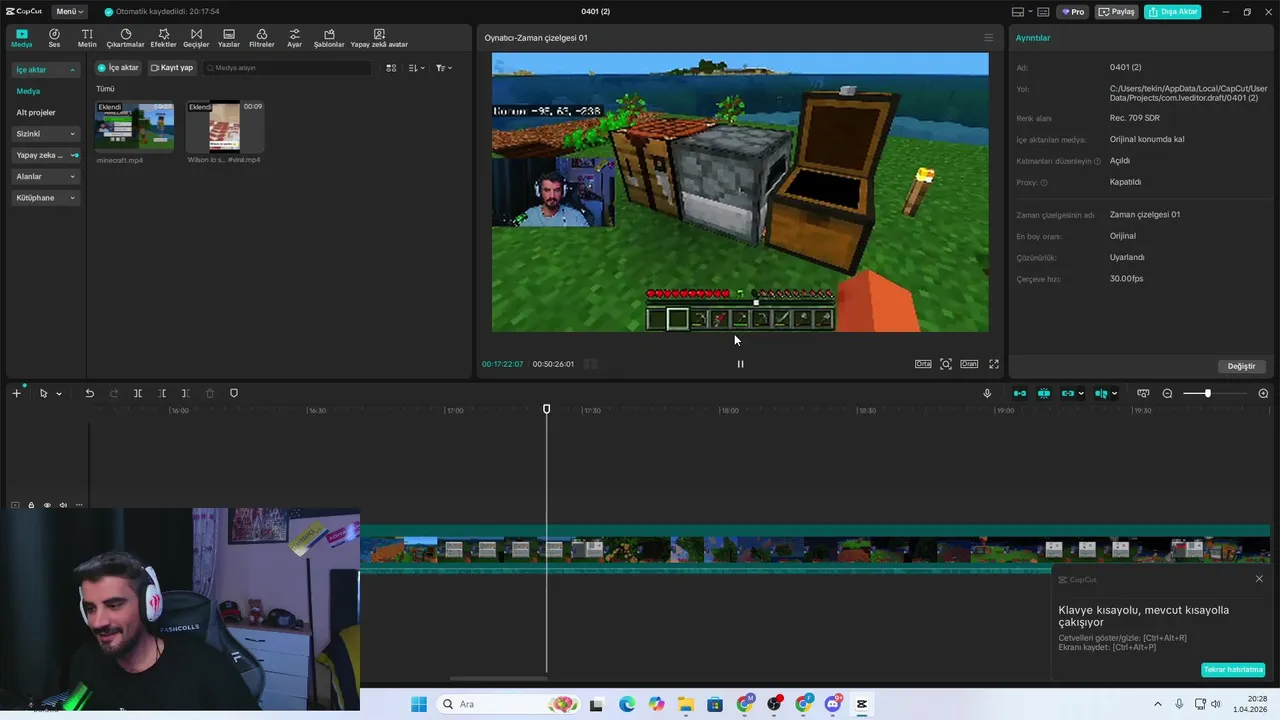Image resolution: width=1280 pixels, height=720 pixels.
Task: Toggle the player safe-zone scan icon
Action: pyautogui.click(x=946, y=364)
